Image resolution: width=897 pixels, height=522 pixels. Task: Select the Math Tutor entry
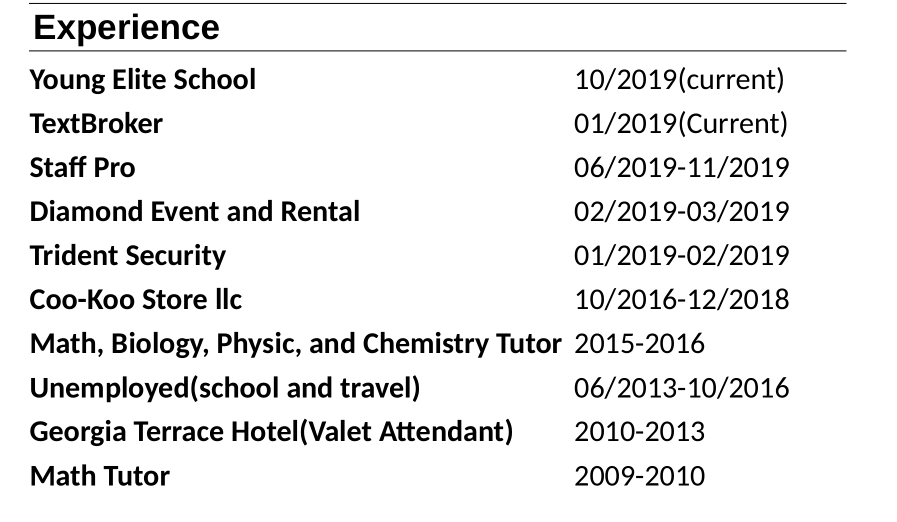coord(100,476)
